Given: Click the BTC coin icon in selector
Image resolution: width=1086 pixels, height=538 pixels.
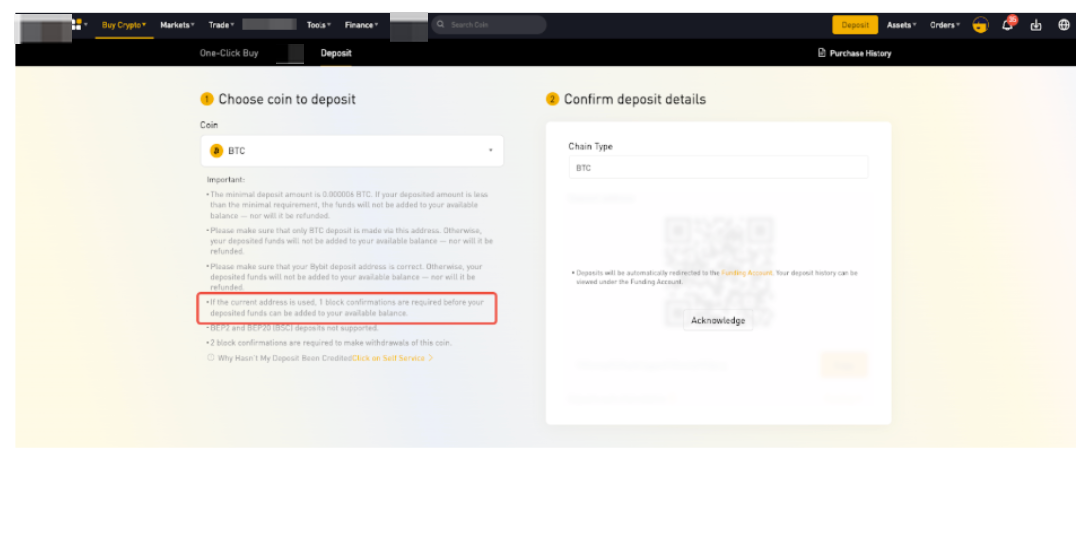Looking at the screenshot, I should (216, 151).
